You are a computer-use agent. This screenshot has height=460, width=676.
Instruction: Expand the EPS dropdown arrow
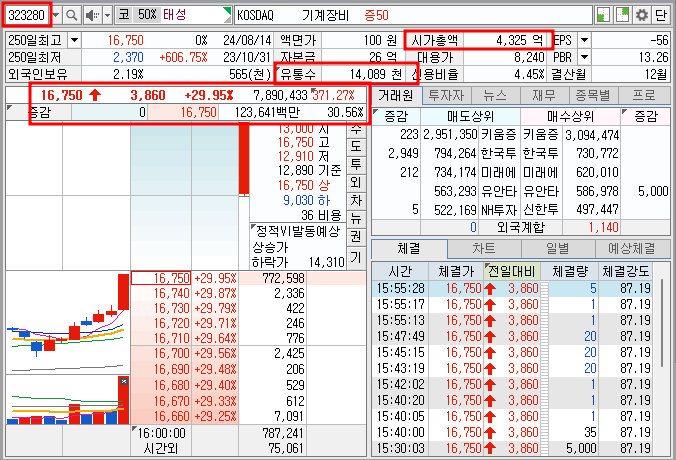pyautogui.click(x=584, y=41)
